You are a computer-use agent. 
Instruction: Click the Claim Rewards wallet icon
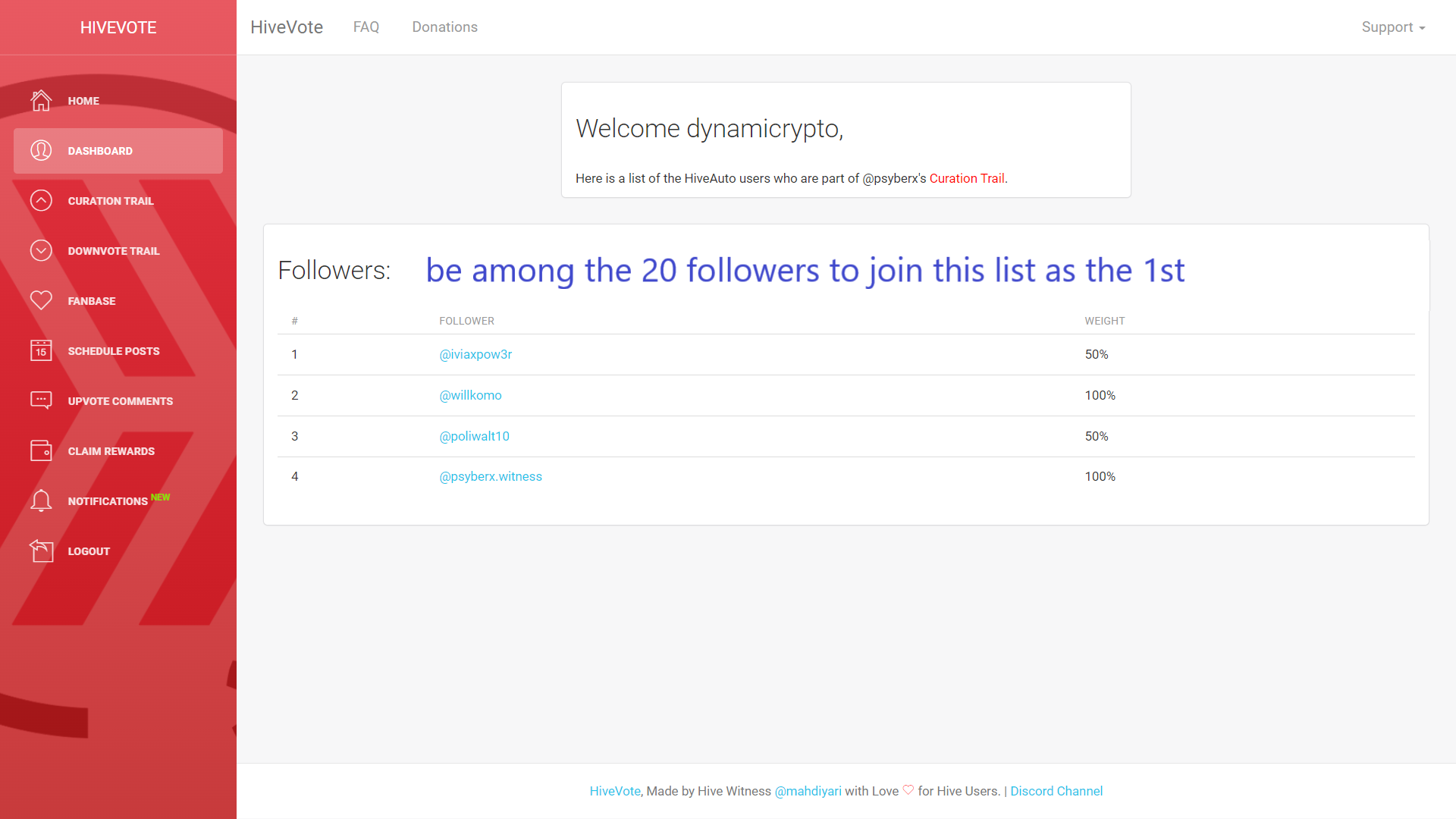pyautogui.click(x=41, y=450)
